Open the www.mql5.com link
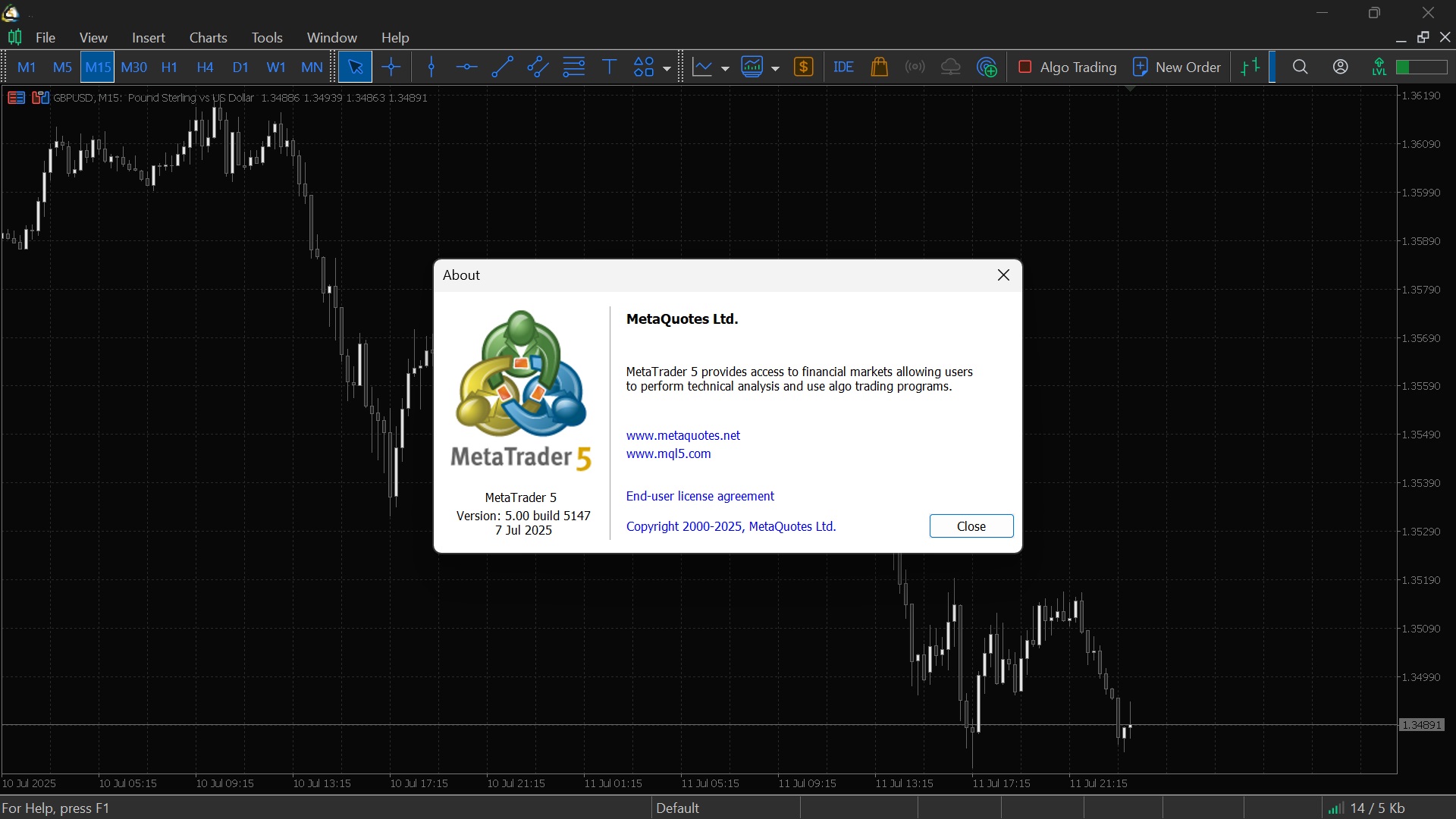1456x819 pixels. tap(668, 453)
